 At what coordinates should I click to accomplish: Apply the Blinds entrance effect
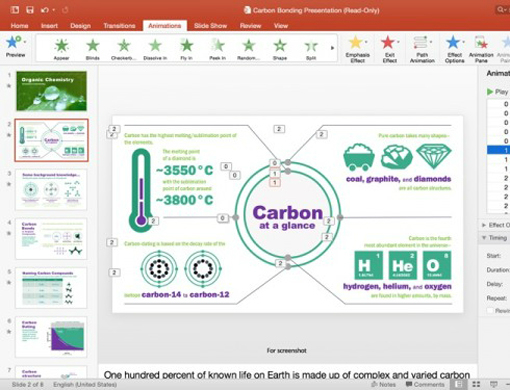[x=93, y=49]
